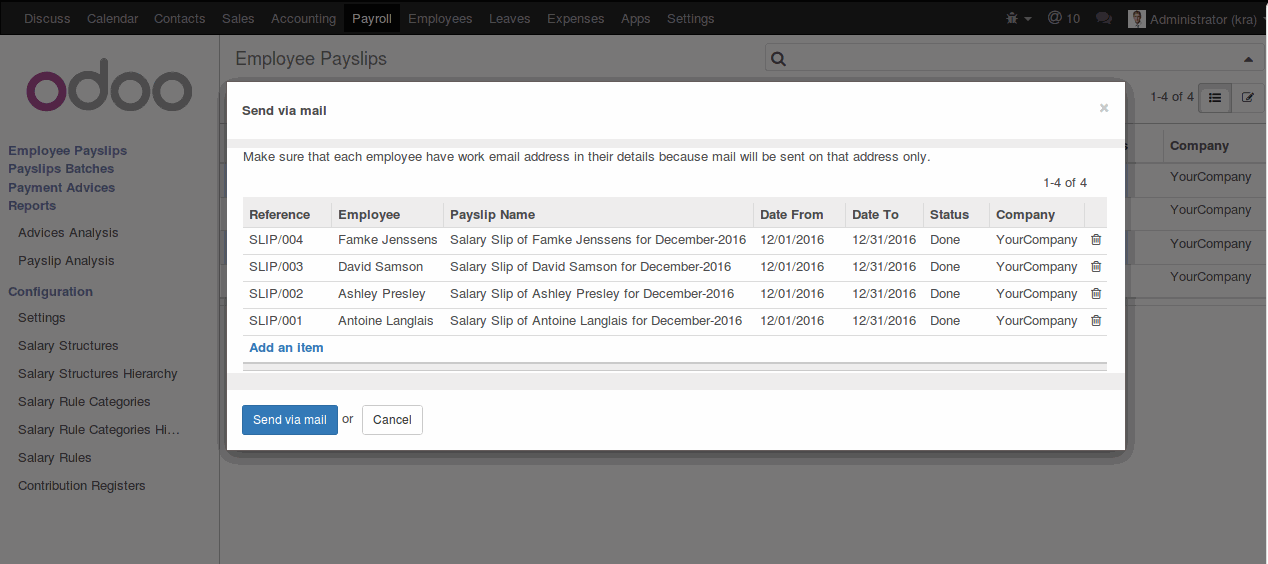Open the Employees menu
1268x564 pixels.
point(440,18)
